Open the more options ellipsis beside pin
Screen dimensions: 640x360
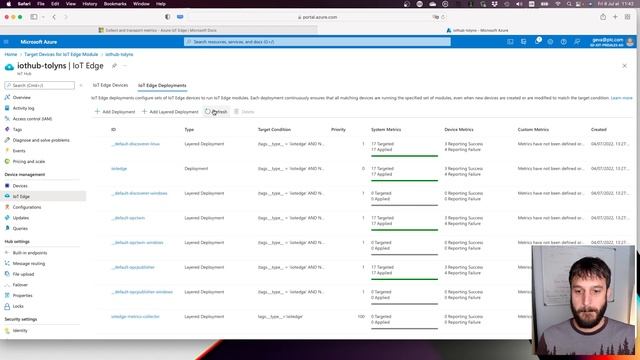click(125, 66)
